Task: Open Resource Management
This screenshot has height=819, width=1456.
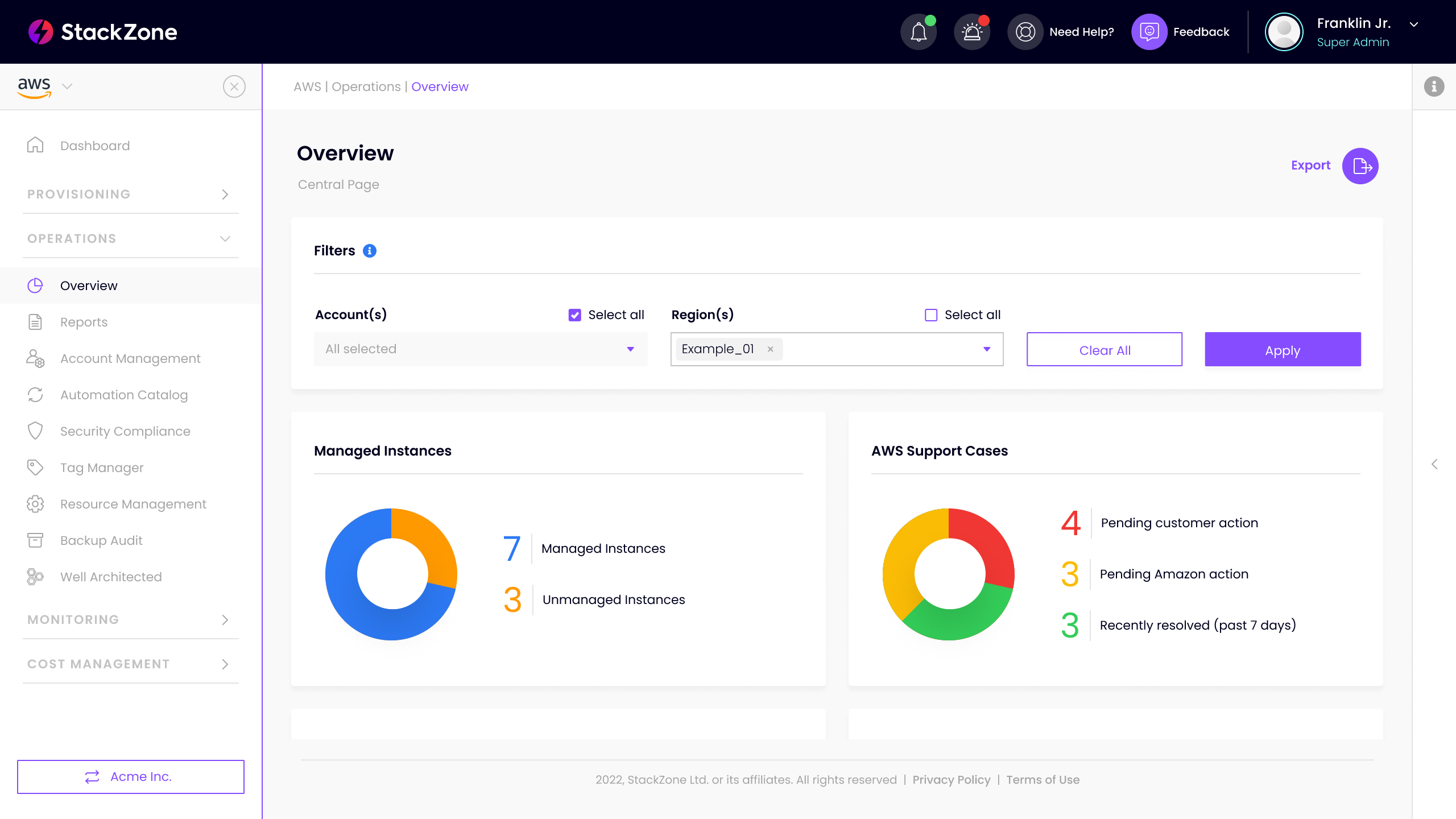Action: pos(131,504)
